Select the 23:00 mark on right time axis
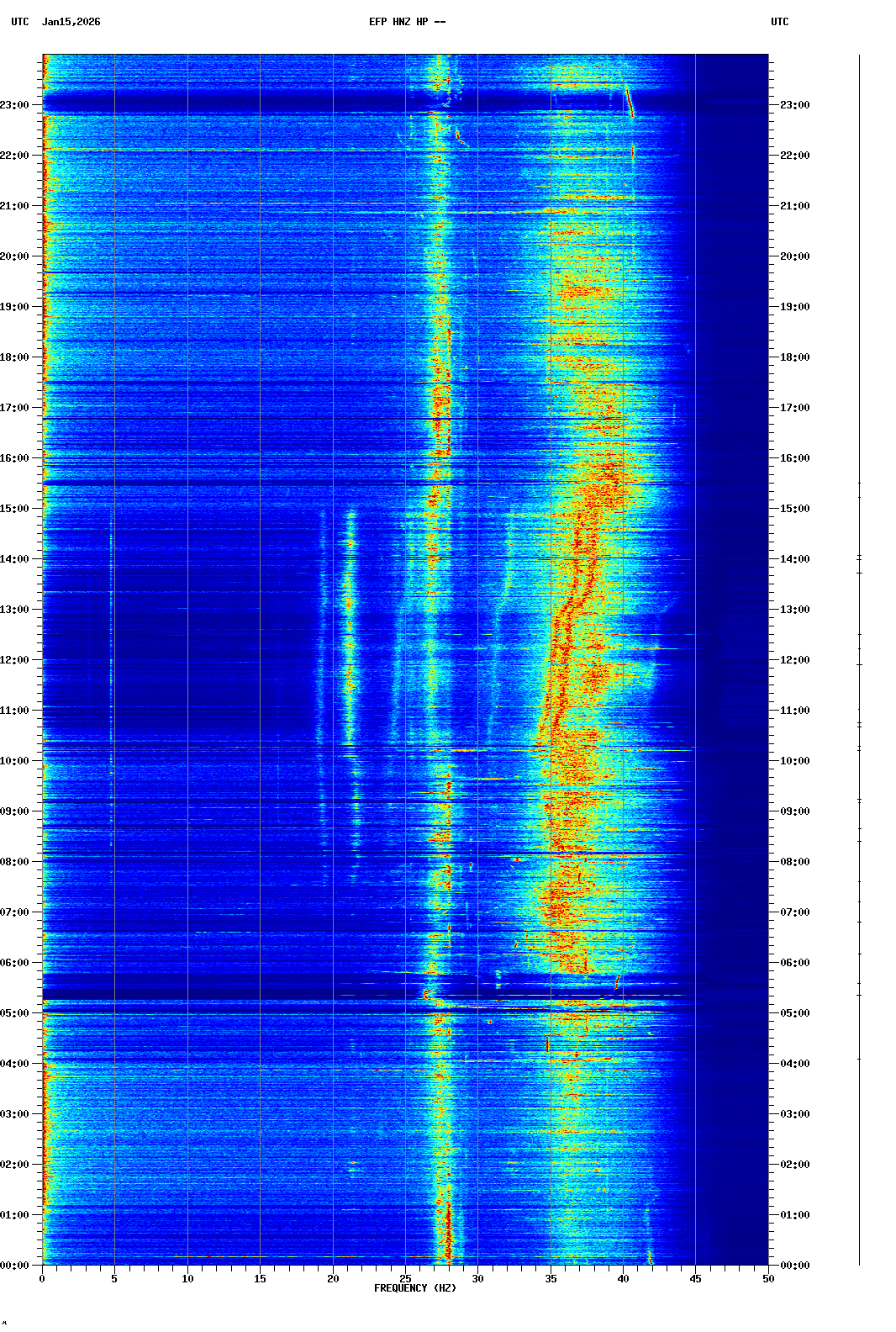The width and height of the screenshot is (896, 1332). [794, 105]
